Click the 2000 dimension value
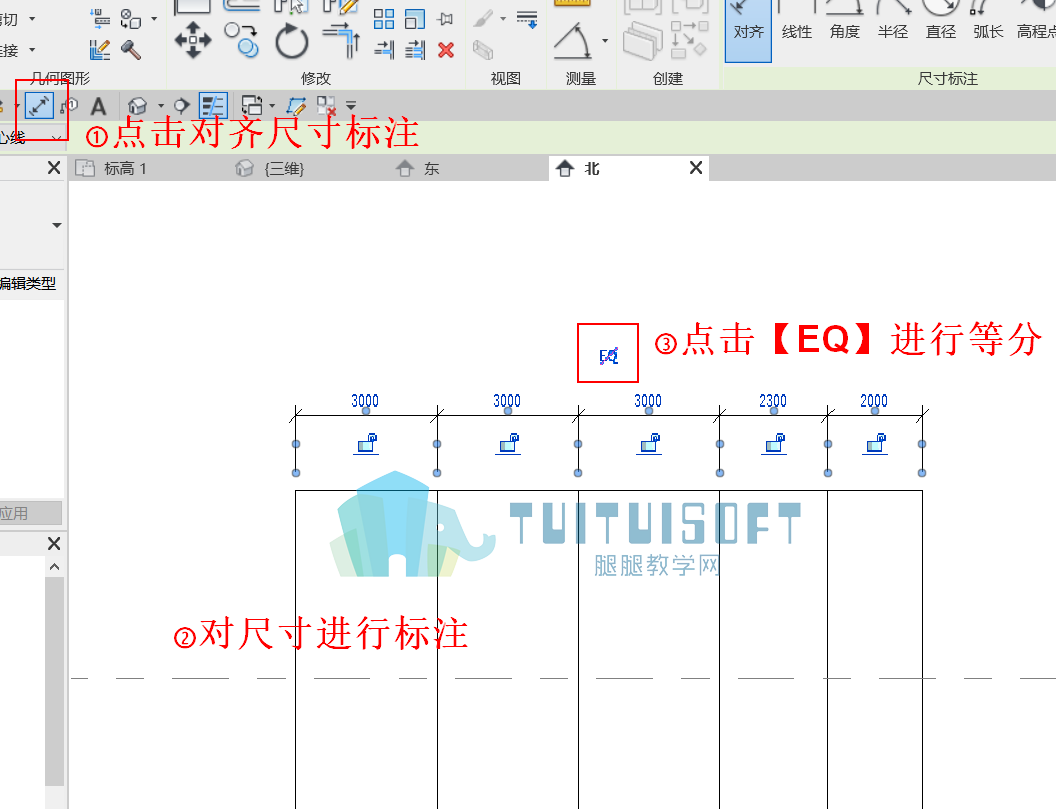Screen dimensions: 1056x809 tap(874, 401)
